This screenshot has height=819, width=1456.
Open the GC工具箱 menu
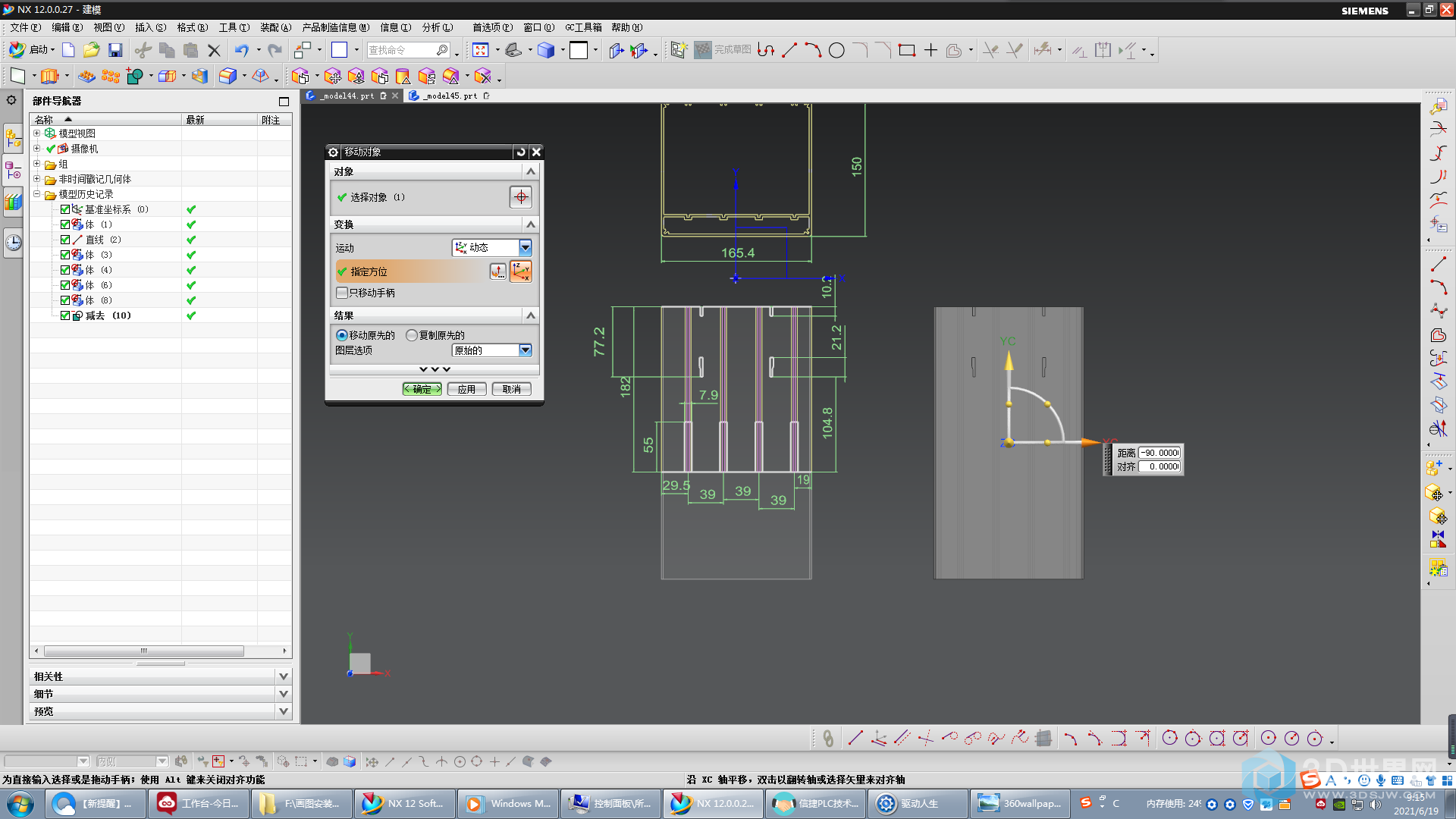coord(583,27)
